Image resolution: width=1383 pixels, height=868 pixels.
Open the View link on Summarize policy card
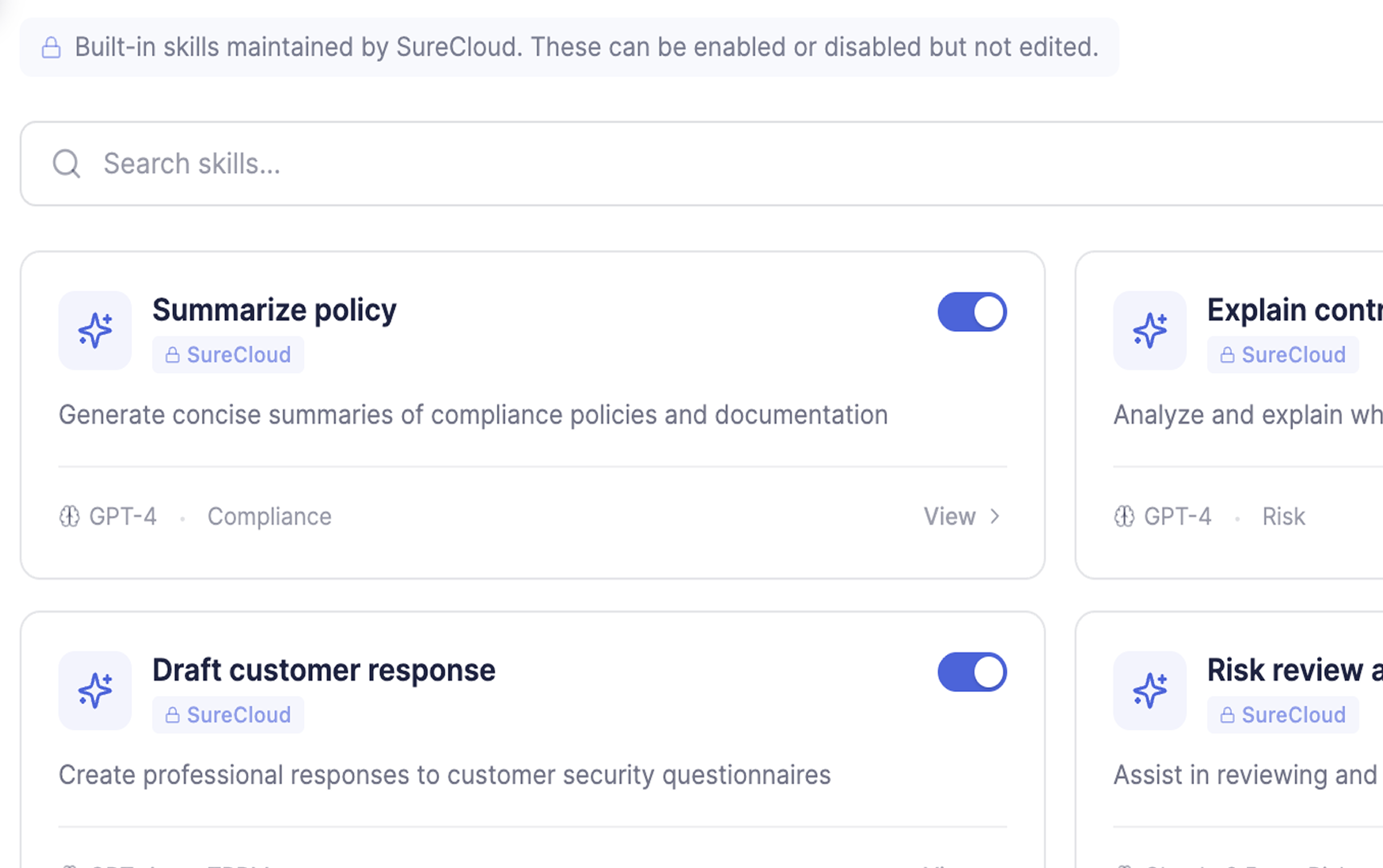pyautogui.click(x=950, y=516)
